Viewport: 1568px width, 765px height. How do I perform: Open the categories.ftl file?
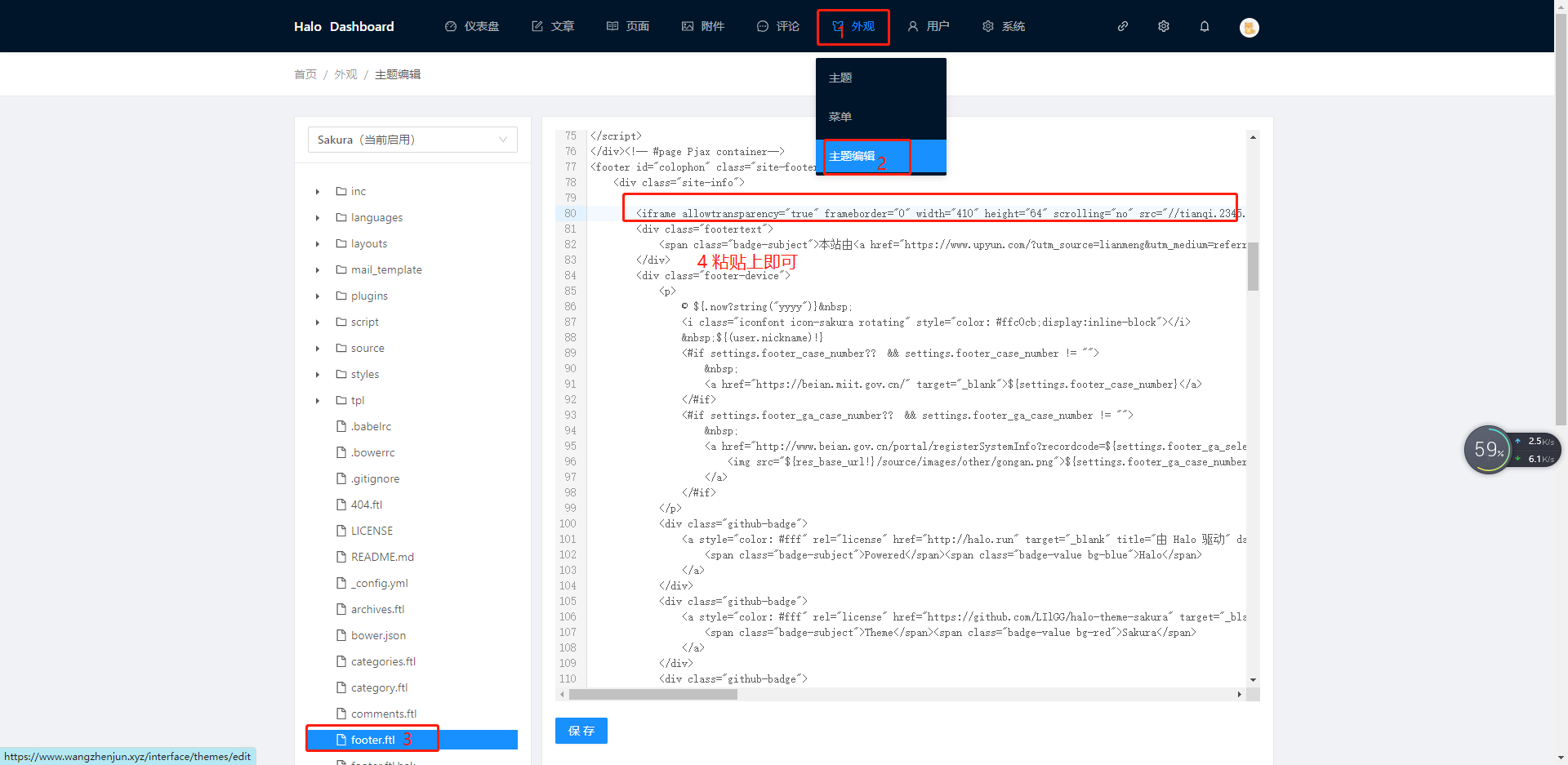pyautogui.click(x=383, y=661)
